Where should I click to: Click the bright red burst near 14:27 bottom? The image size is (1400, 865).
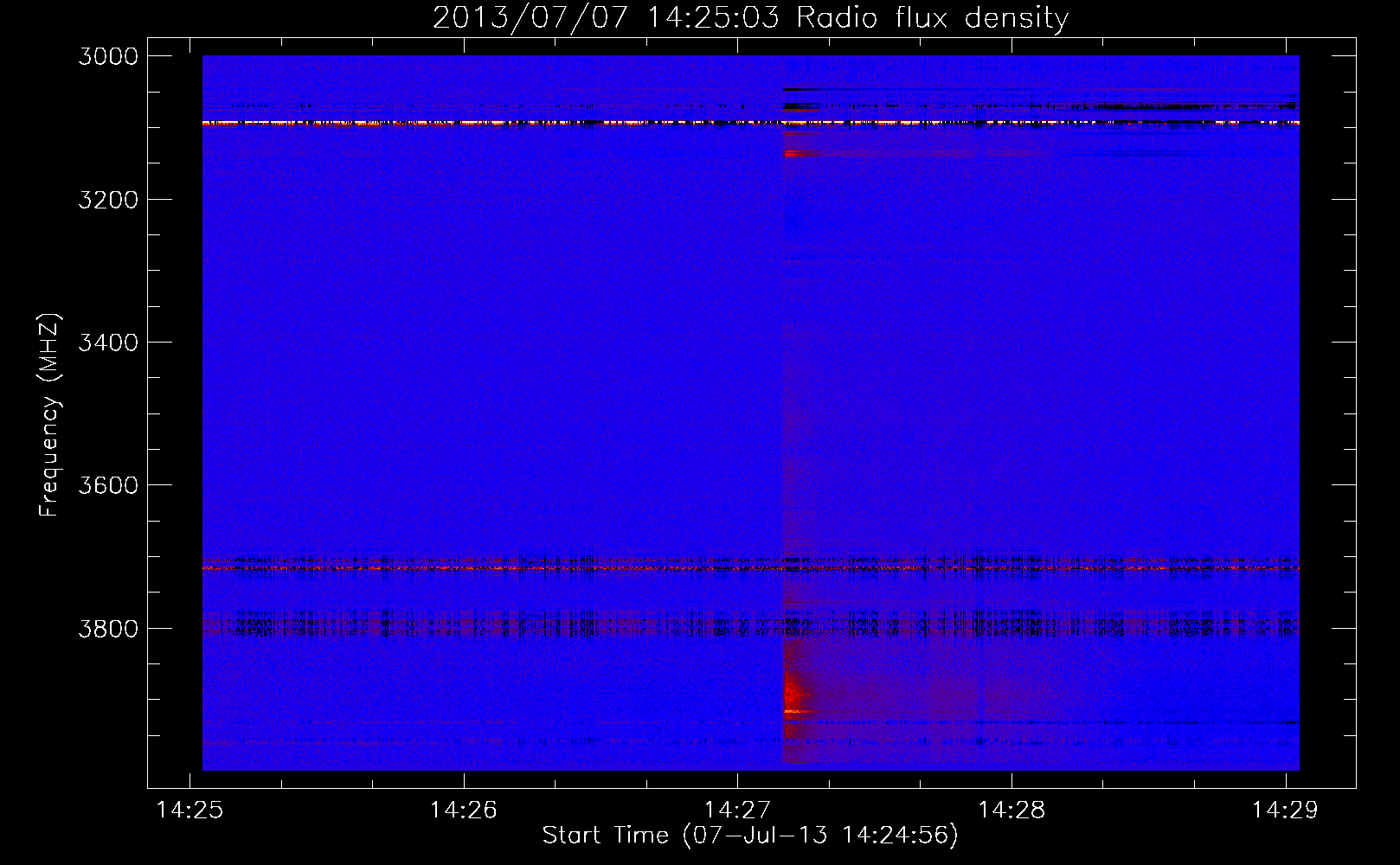(x=794, y=693)
